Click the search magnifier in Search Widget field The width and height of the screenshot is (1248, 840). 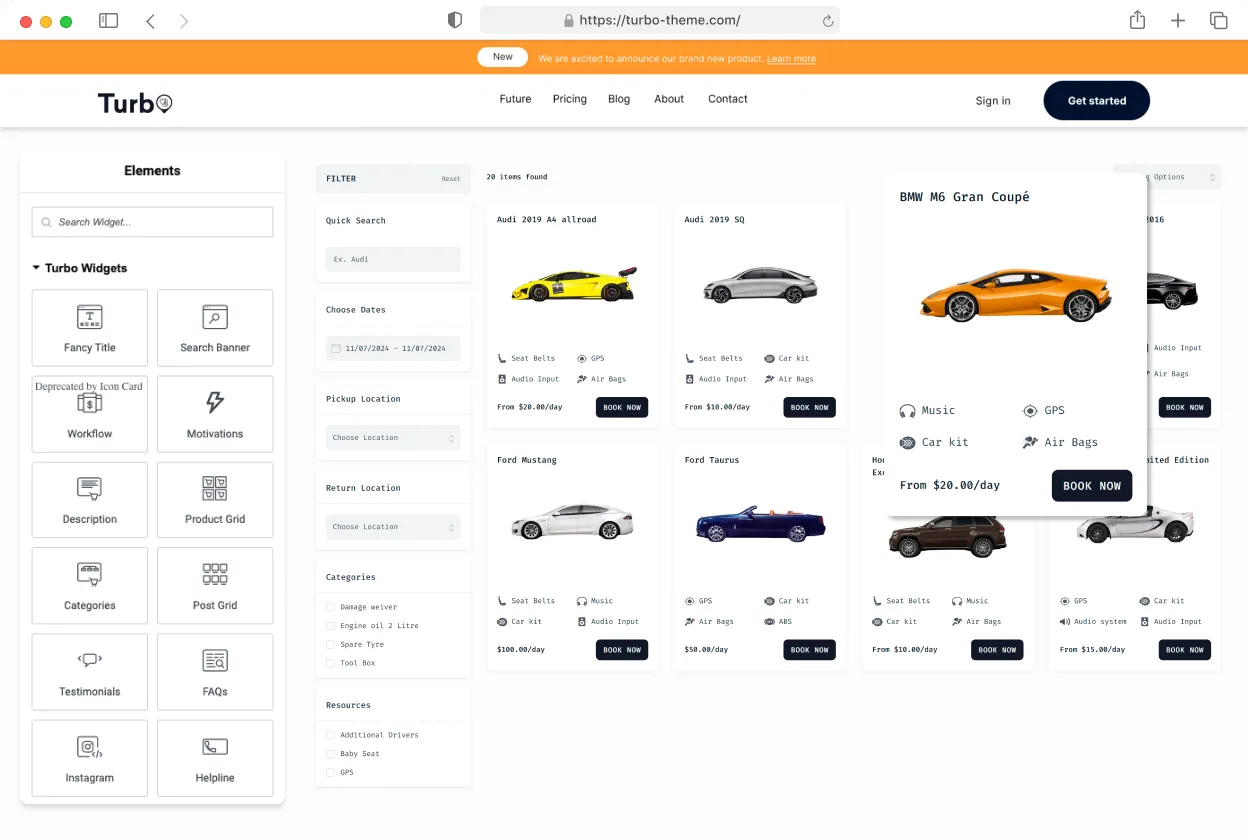click(47, 222)
